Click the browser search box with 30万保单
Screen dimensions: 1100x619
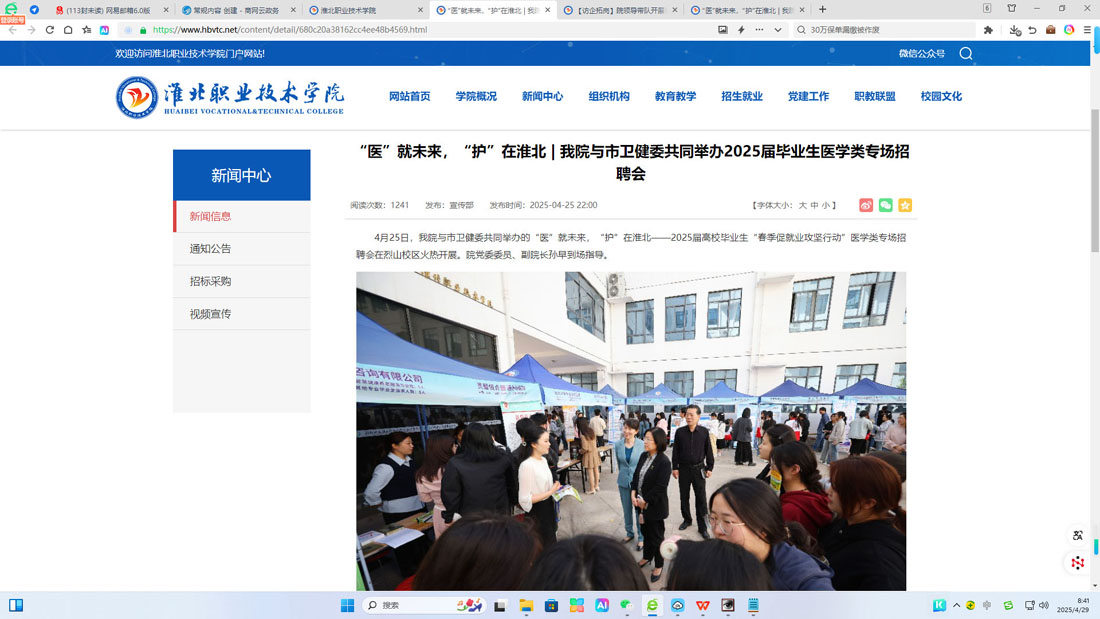[885, 29]
